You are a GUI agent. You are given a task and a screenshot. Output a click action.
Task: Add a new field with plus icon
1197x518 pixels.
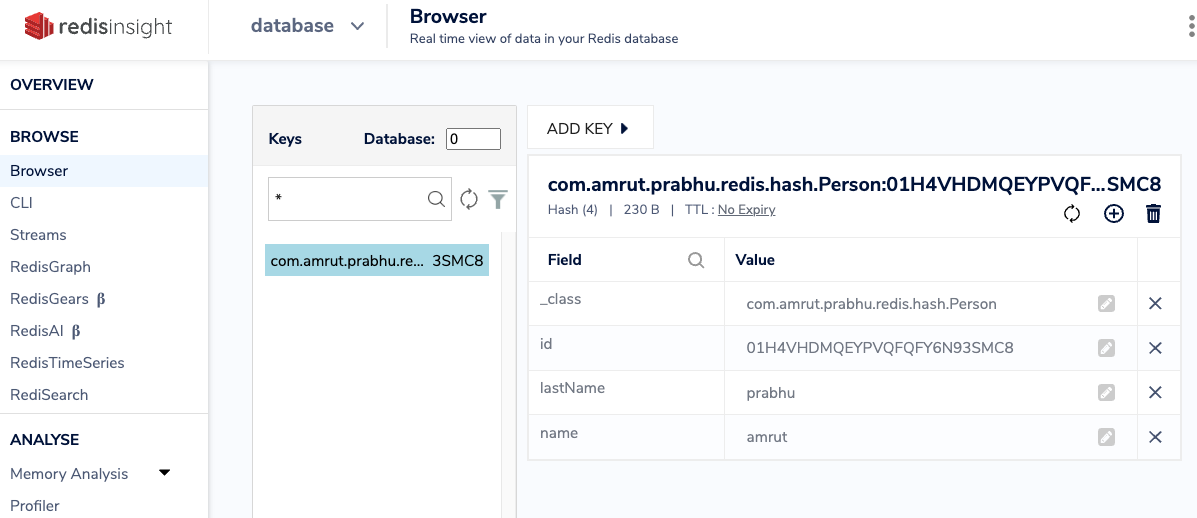(x=1113, y=213)
